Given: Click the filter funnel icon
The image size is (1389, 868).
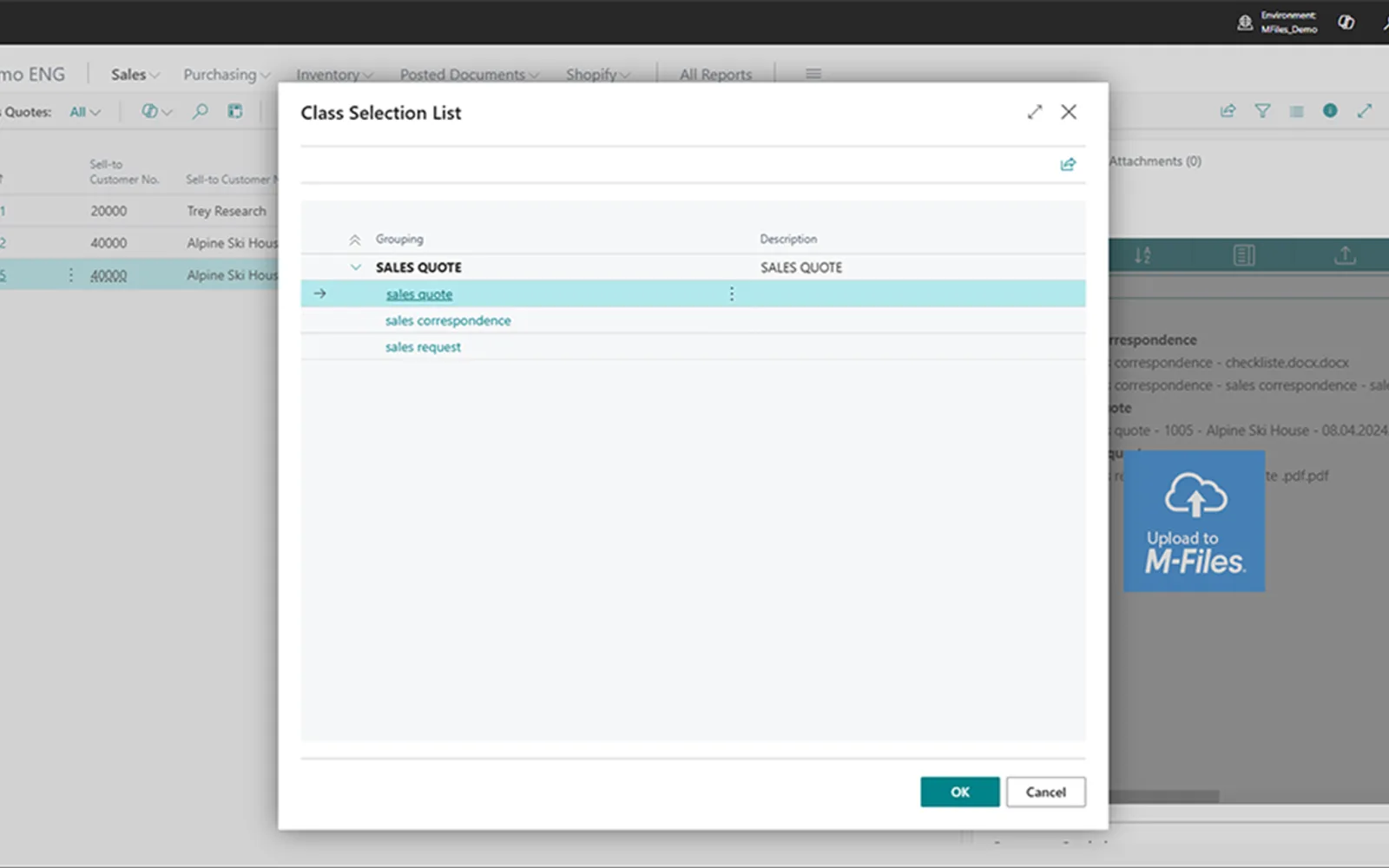Looking at the screenshot, I should point(1262,111).
